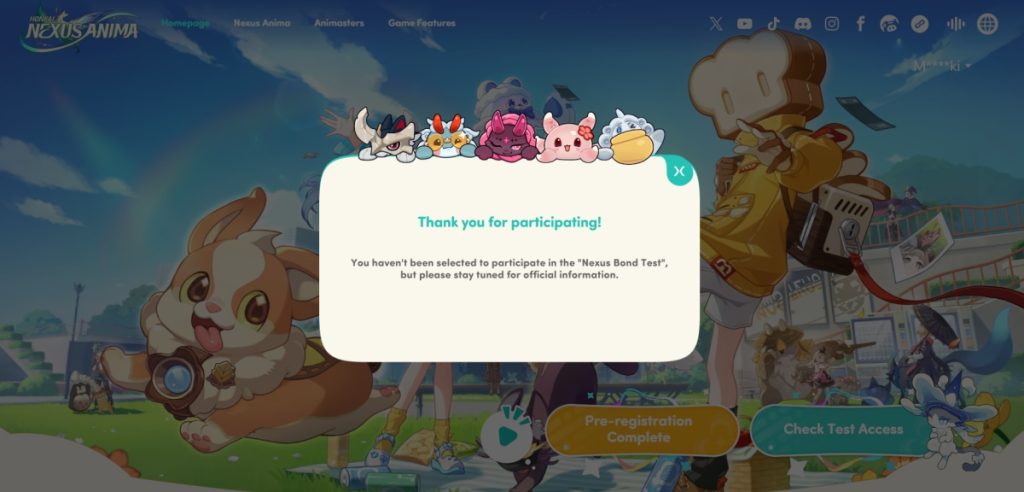Screen dimensions: 1024x492
Task: Click the Reddit-style community icon
Action: pyautogui.click(x=889, y=24)
